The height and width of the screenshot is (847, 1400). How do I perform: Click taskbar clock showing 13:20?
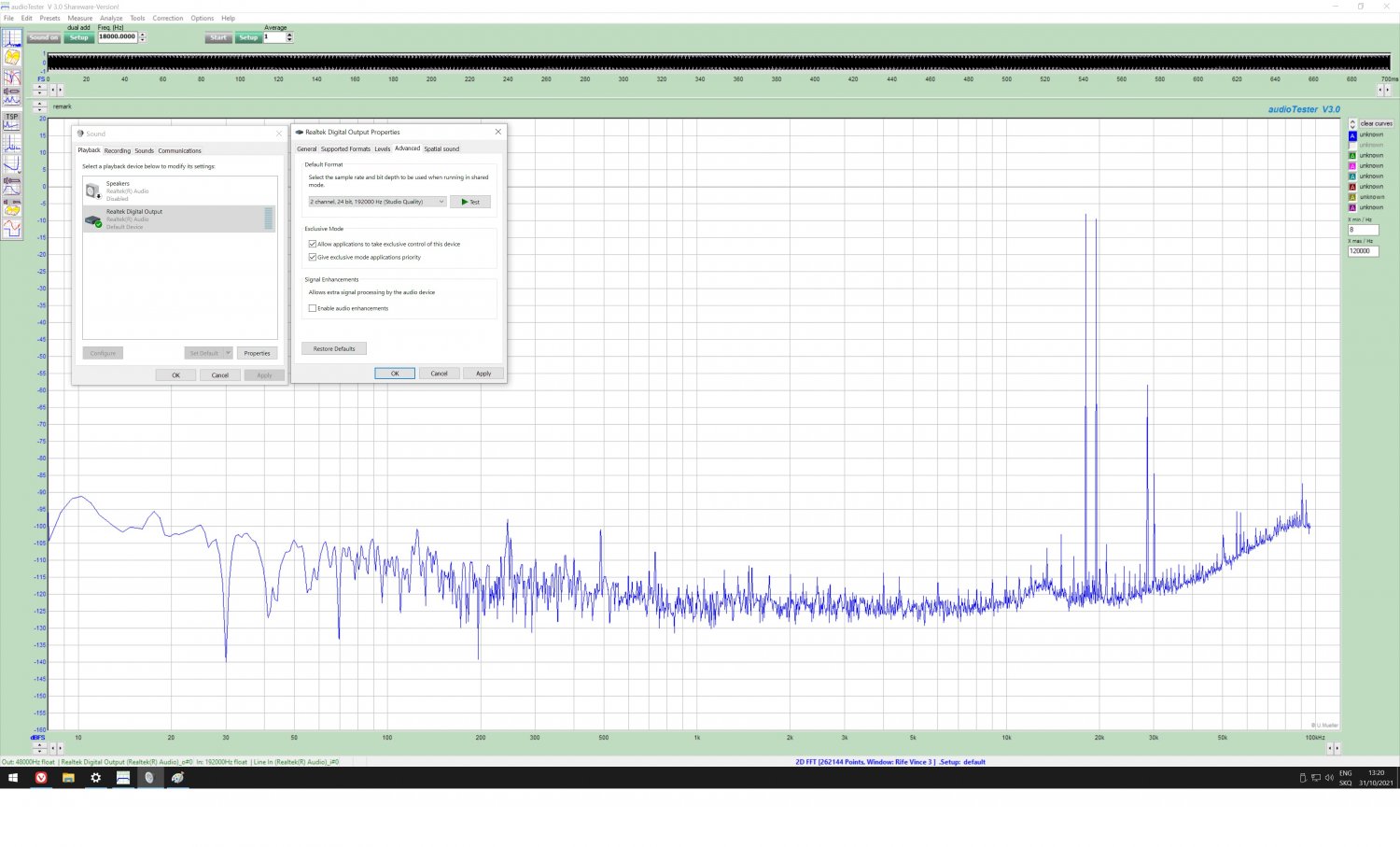(x=1376, y=777)
